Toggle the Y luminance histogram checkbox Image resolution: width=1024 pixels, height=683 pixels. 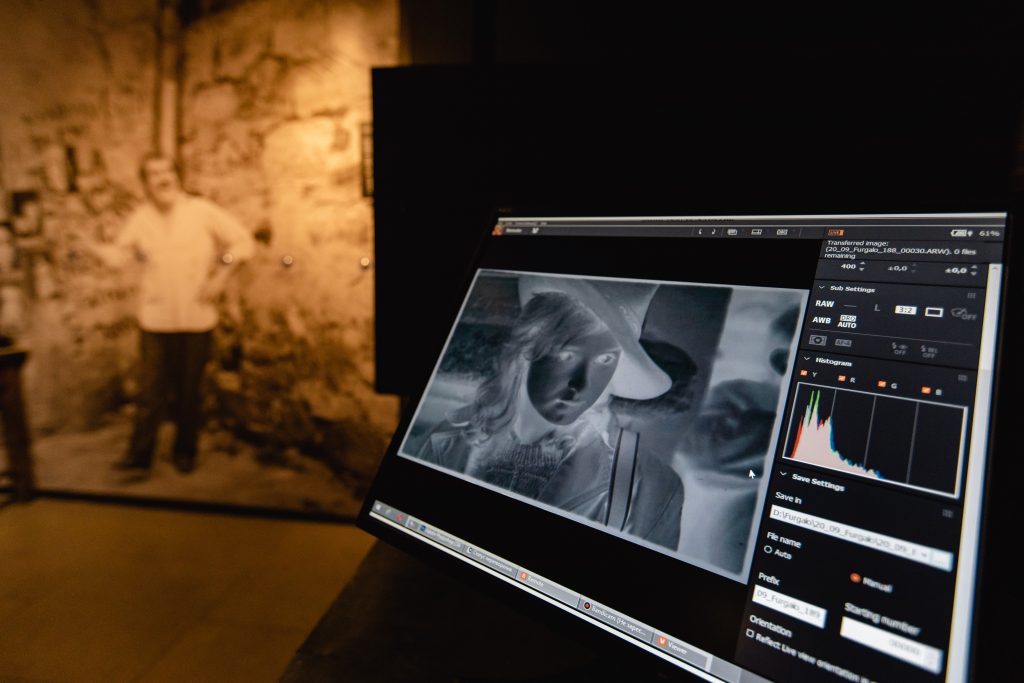click(803, 374)
